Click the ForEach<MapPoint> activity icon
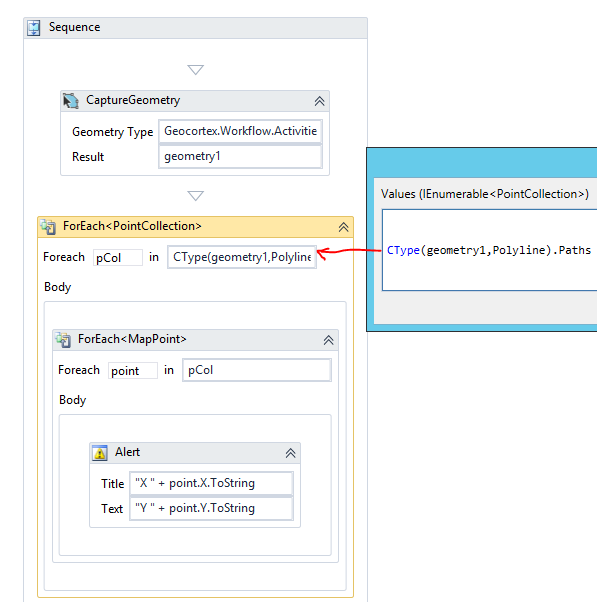Viewport: 597px width, 602px height. click(63, 339)
